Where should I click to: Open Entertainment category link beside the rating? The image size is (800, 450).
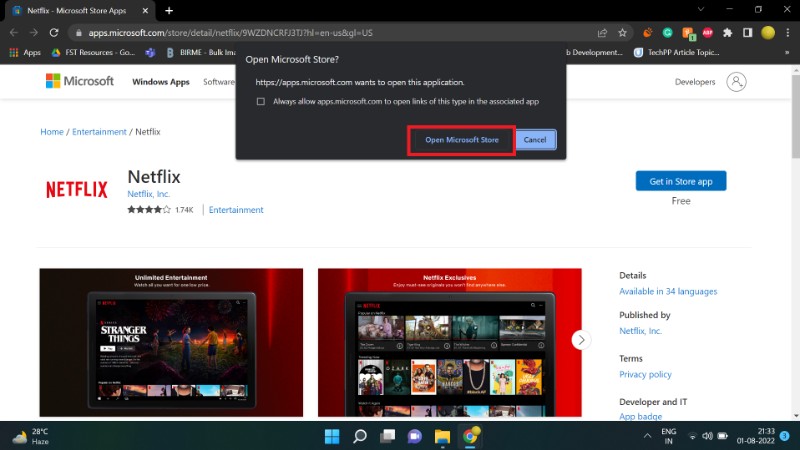click(236, 210)
